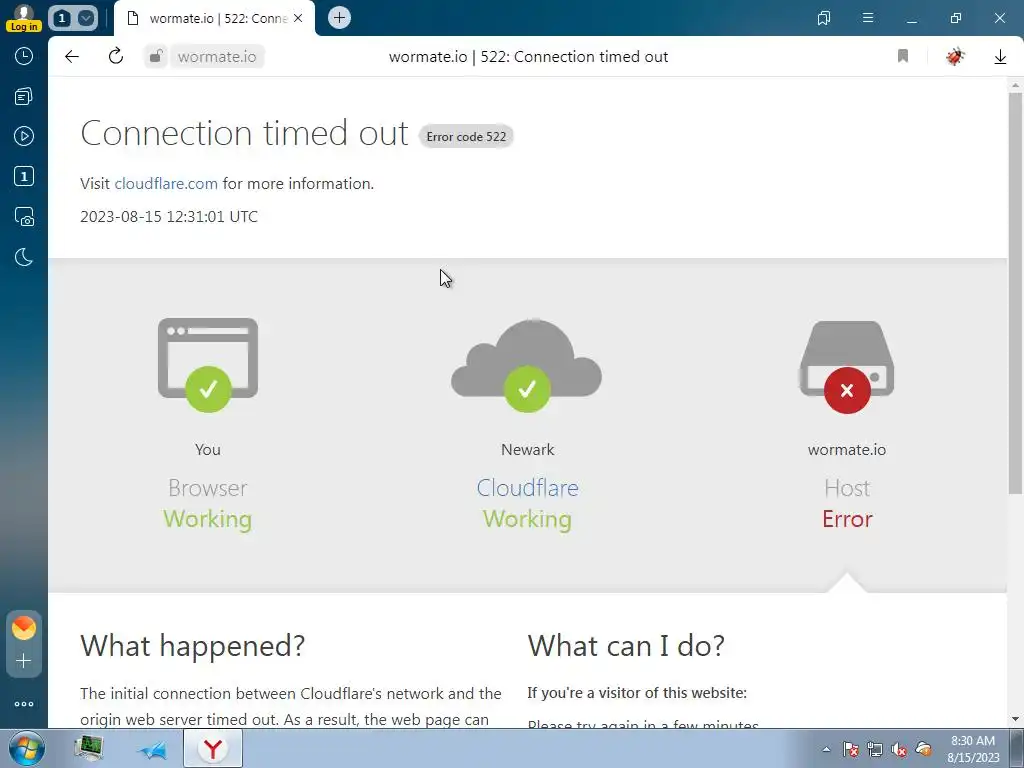
Task: Open the network tray icon
Action: click(x=875, y=749)
